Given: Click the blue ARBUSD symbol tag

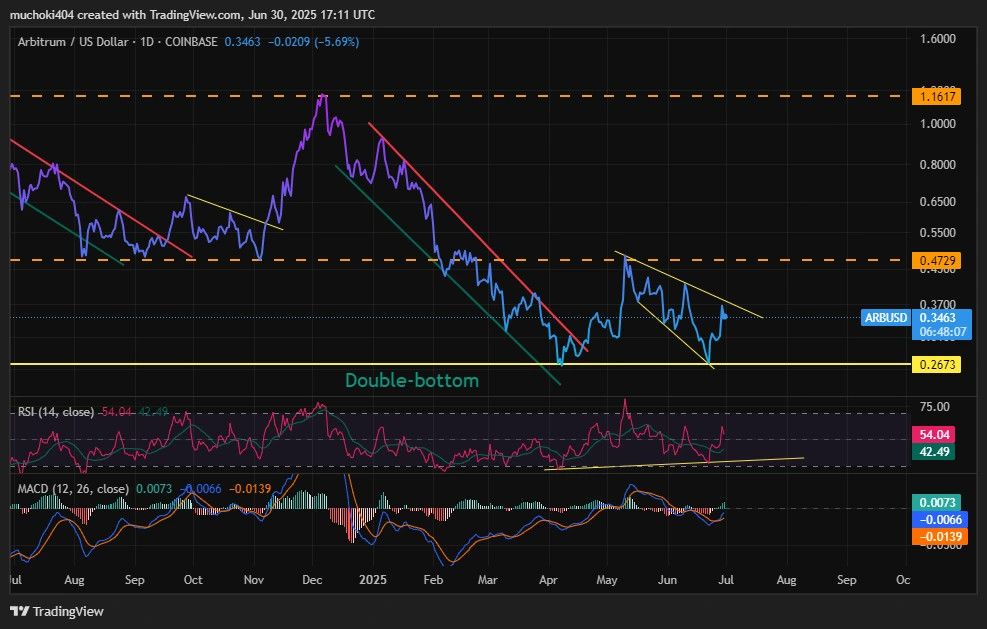Looking at the screenshot, I should [x=886, y=318].
